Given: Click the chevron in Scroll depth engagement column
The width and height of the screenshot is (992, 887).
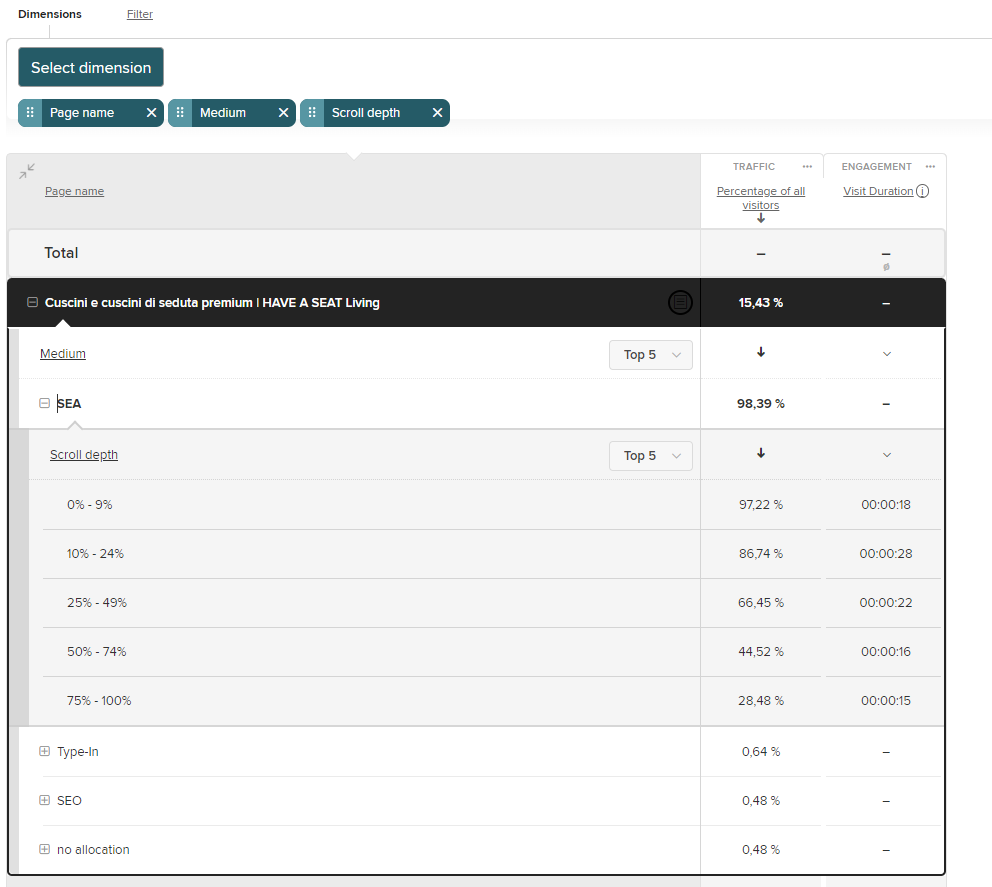Looking at the screenshot, I should (887, 456).
